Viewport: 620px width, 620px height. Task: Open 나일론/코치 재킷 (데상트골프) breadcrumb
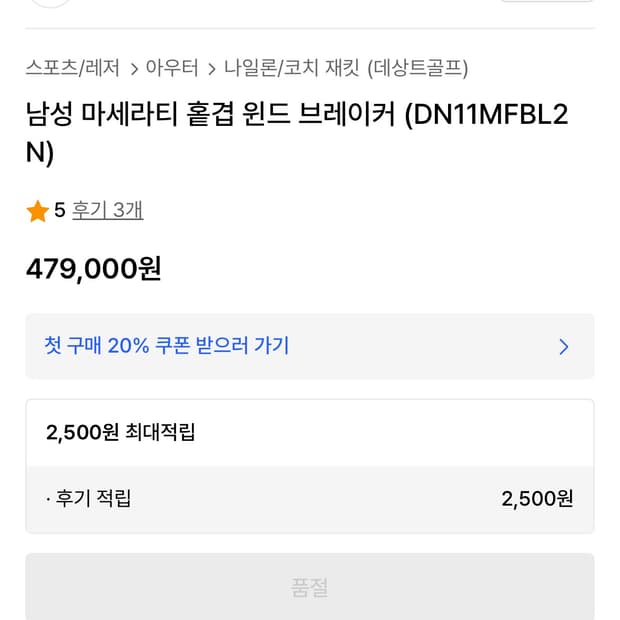346,68
